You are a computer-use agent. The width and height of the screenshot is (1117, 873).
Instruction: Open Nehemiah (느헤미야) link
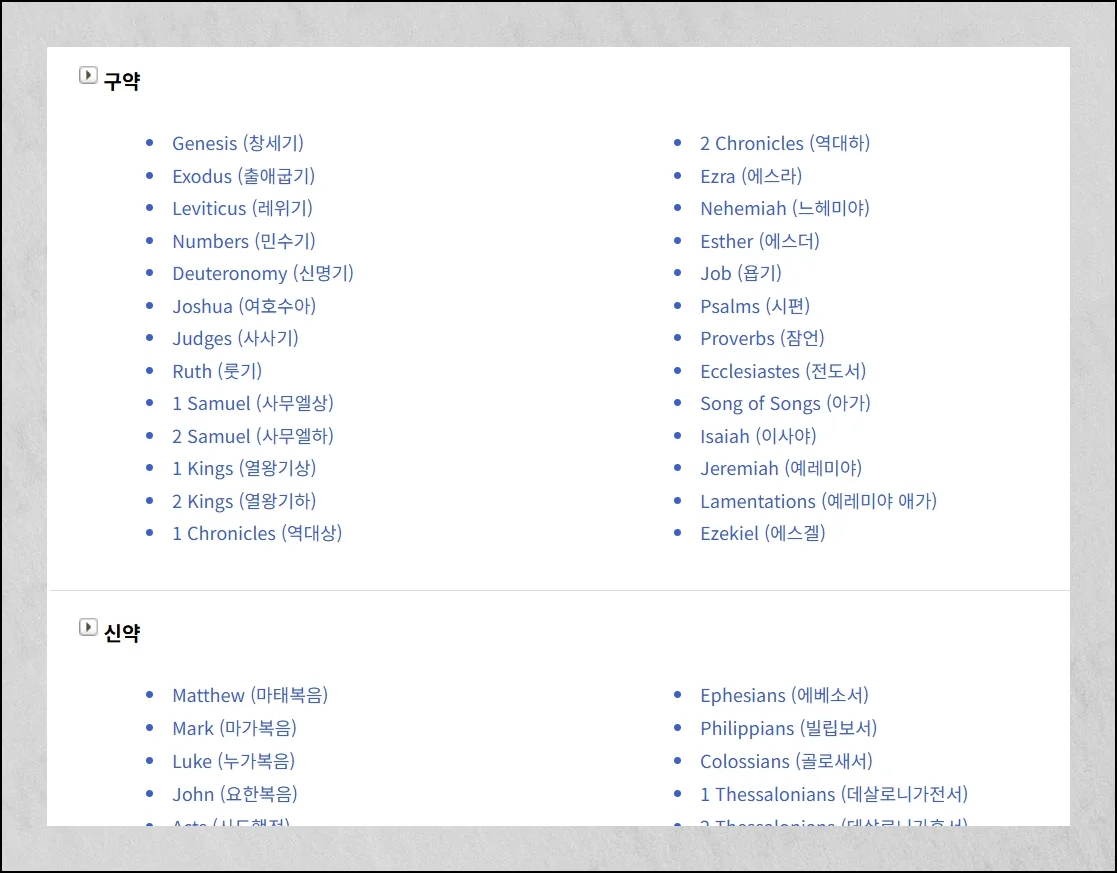tap(784, 208)
